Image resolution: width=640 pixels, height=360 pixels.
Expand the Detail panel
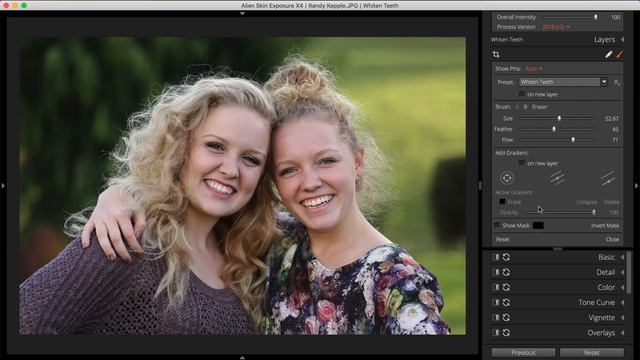coord(622,272)
